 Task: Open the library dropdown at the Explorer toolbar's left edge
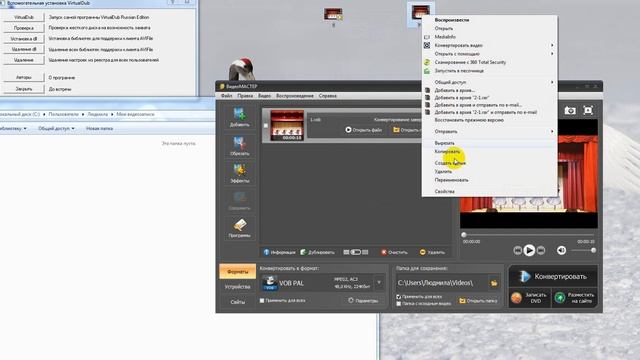[13, 129]
